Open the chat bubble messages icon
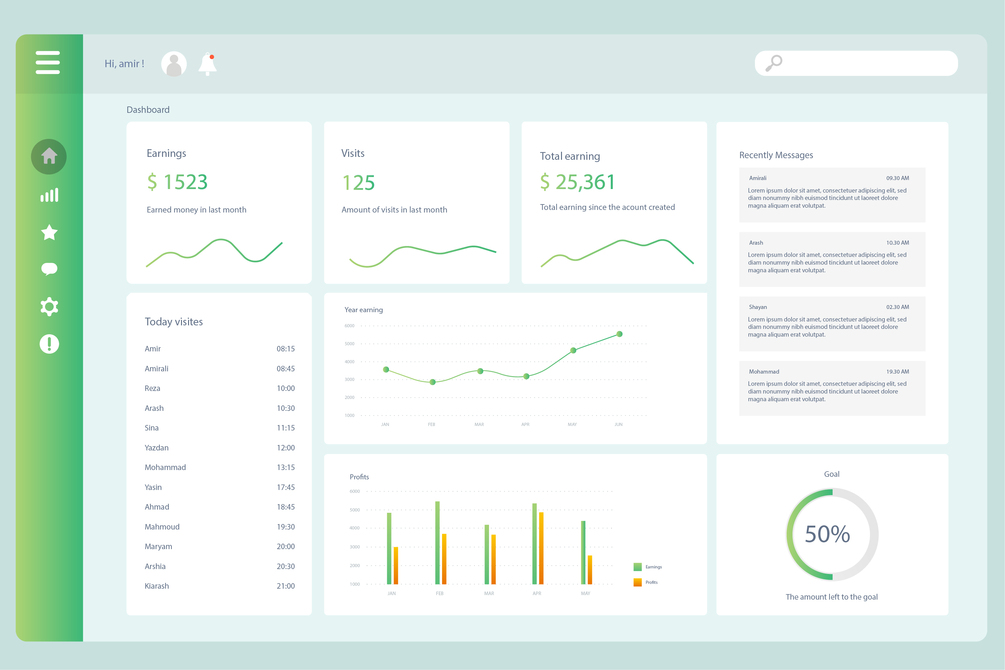 click(49, 269)
